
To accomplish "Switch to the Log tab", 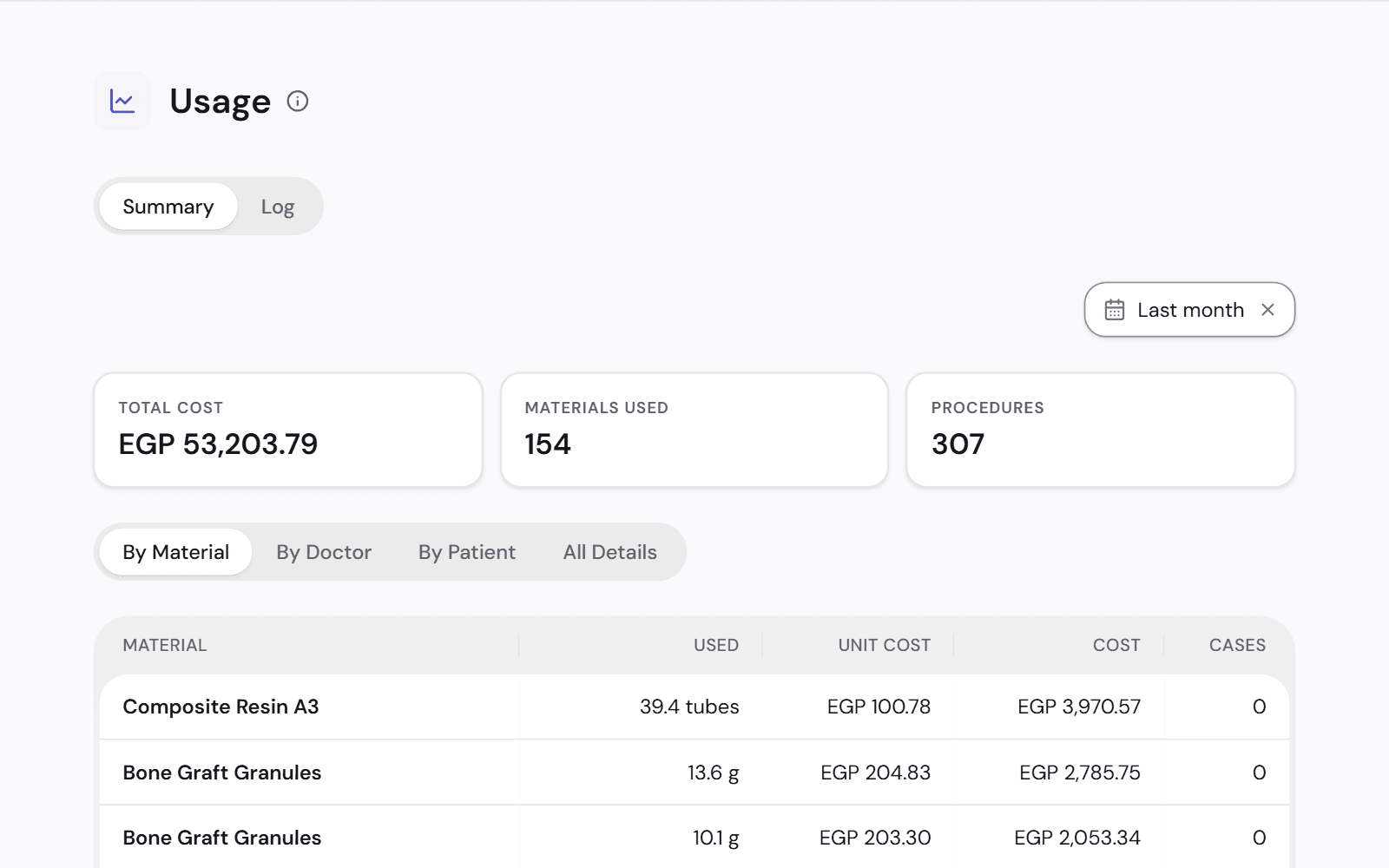I will coord(278,207).
